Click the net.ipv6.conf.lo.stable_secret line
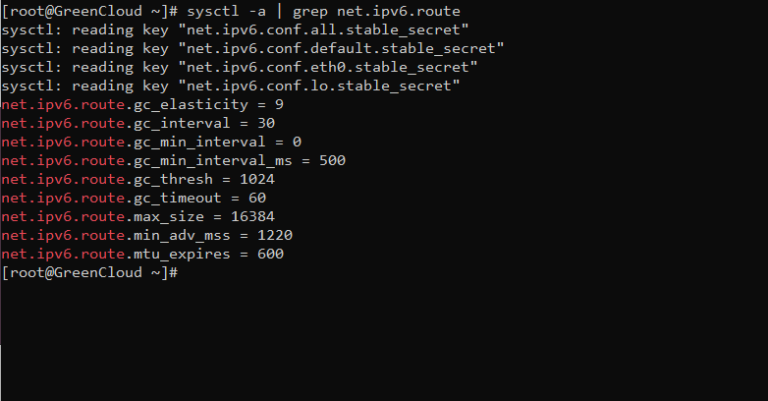This screenshot has height=401, width=768. point(231,86)
